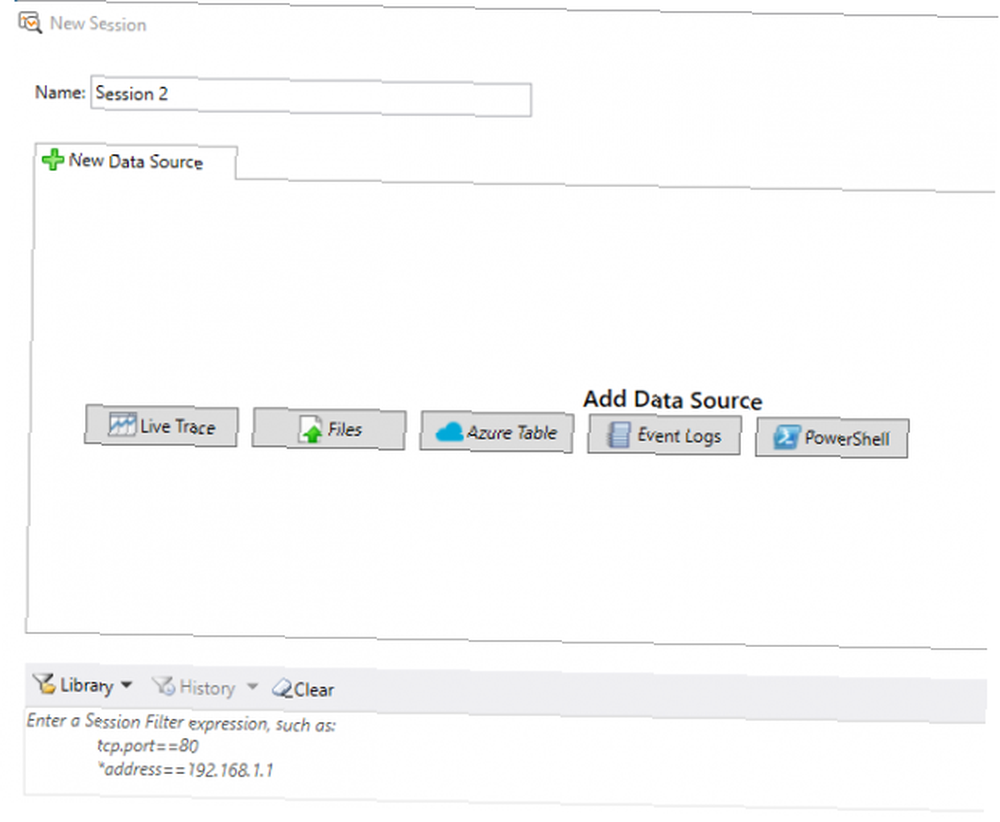Click into the session Name input field
This screenshot has width=1000, height=822.
[311, 96]
